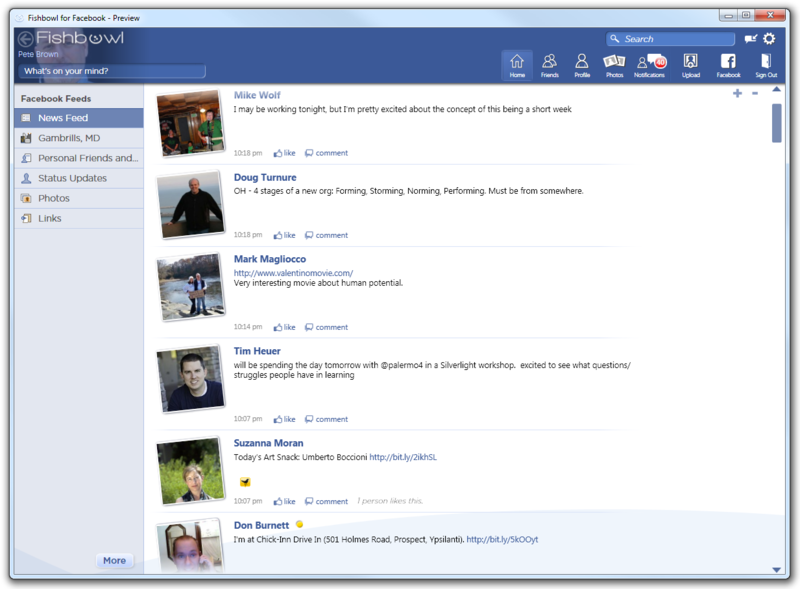Comment on Mark Magliocco's post
Viewport: 800px width, 589px height.
(x=326, y=327)
